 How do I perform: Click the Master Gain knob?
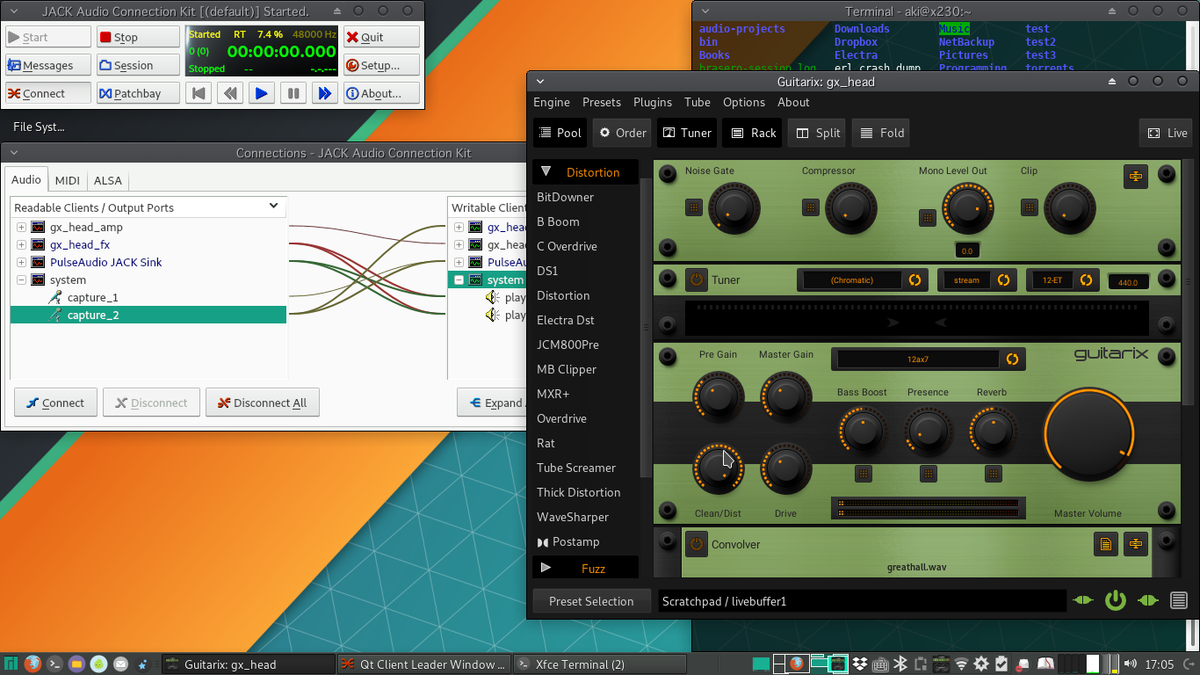[786, 396]
